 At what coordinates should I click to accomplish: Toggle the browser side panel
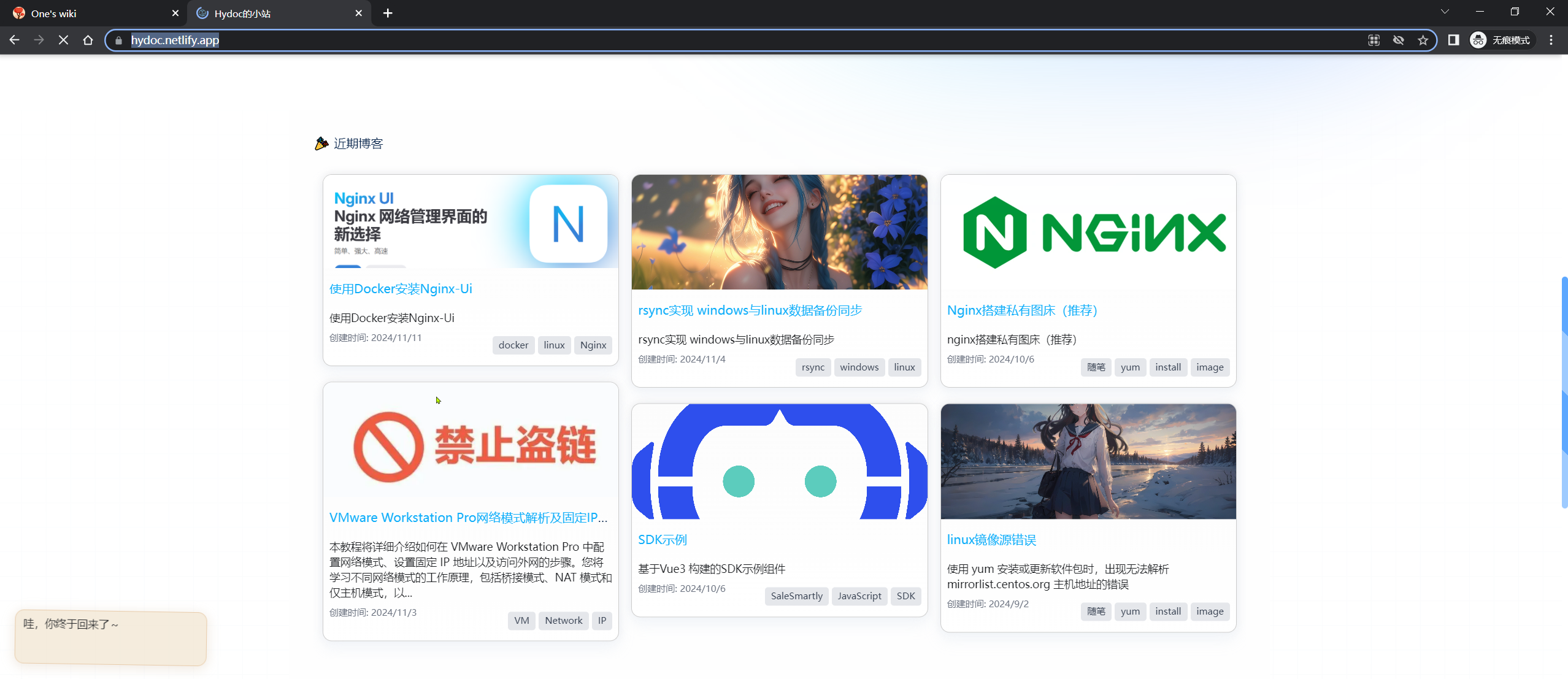(1453, 40)
